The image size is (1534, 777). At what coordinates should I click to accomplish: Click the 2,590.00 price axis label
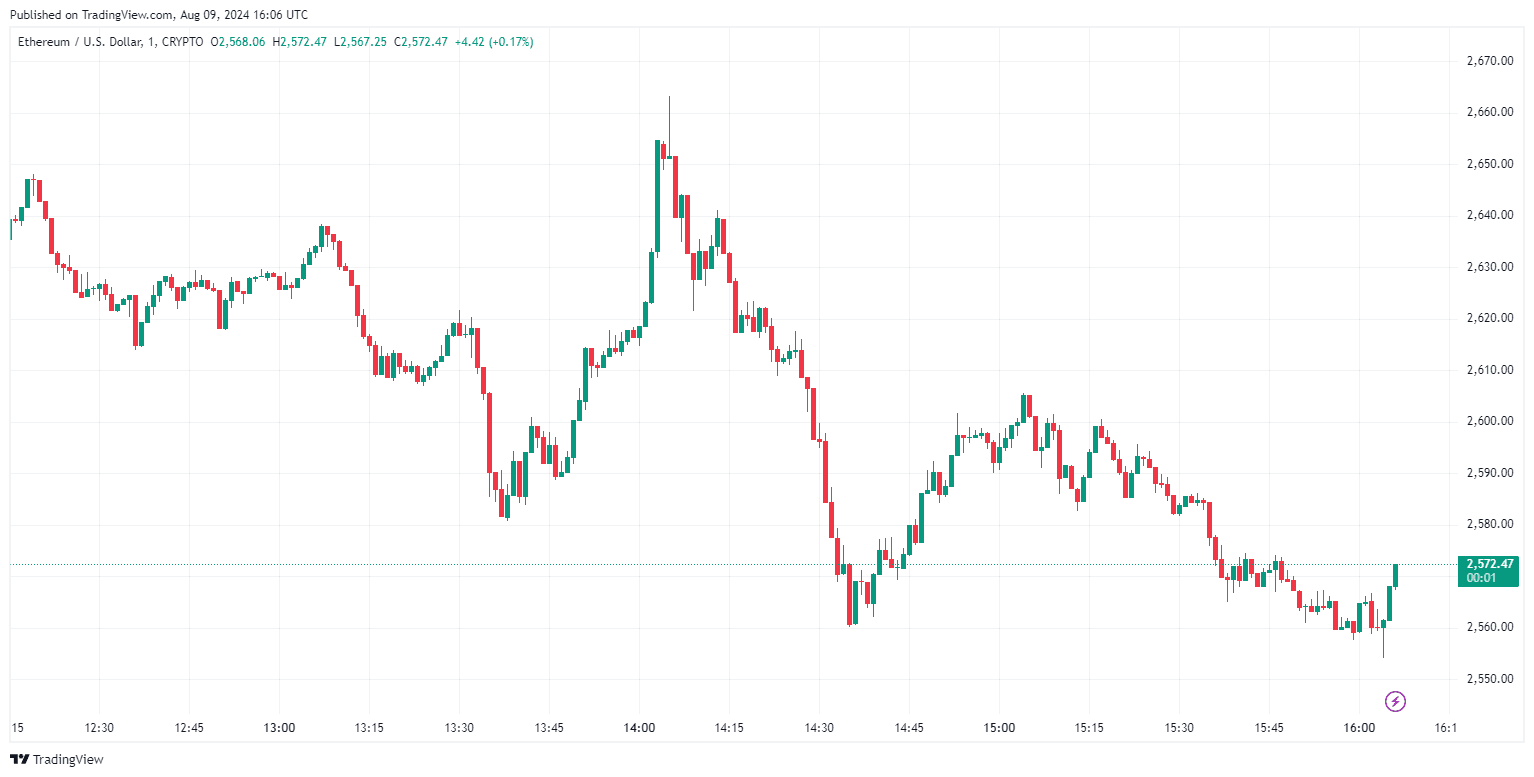[x=1488, y=473]
